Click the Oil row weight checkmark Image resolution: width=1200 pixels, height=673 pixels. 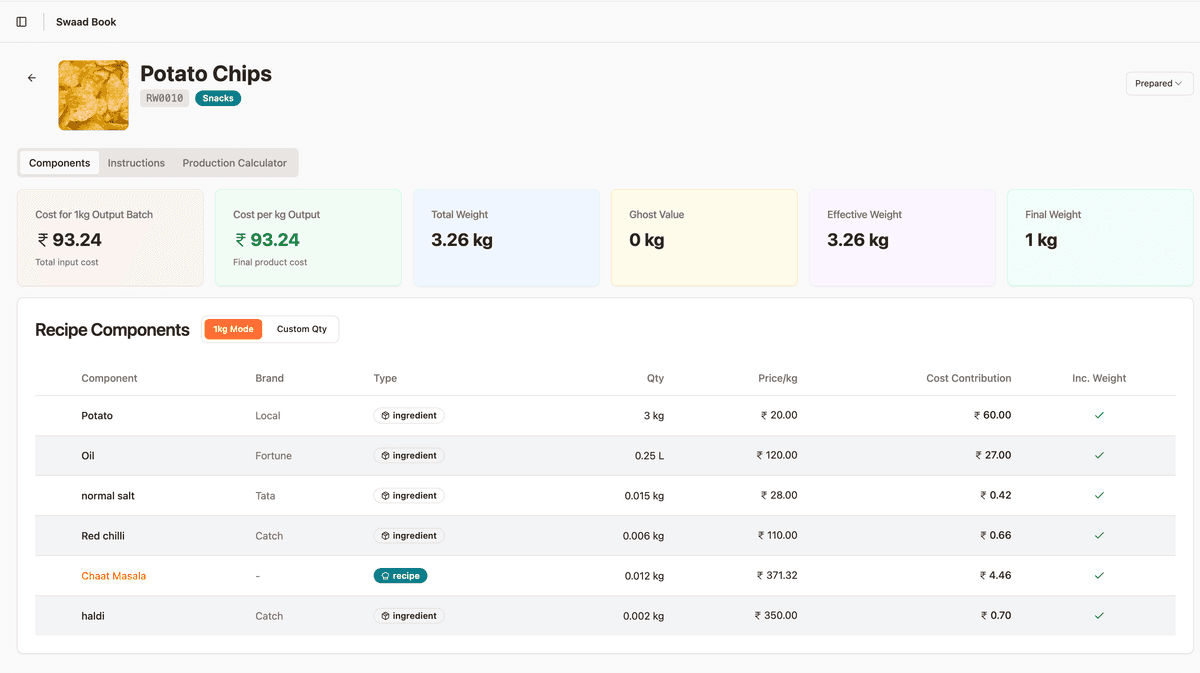pos(1099,455)
